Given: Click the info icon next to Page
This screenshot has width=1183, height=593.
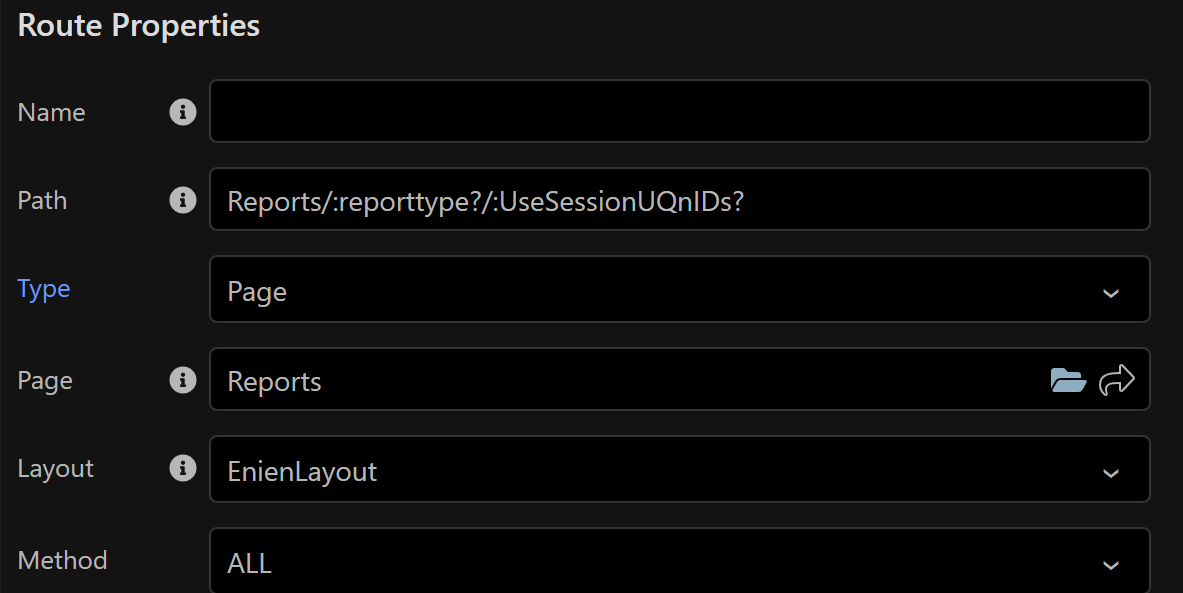Looking at the screenshot, I should pyautogui.click(x=182, y=380).
